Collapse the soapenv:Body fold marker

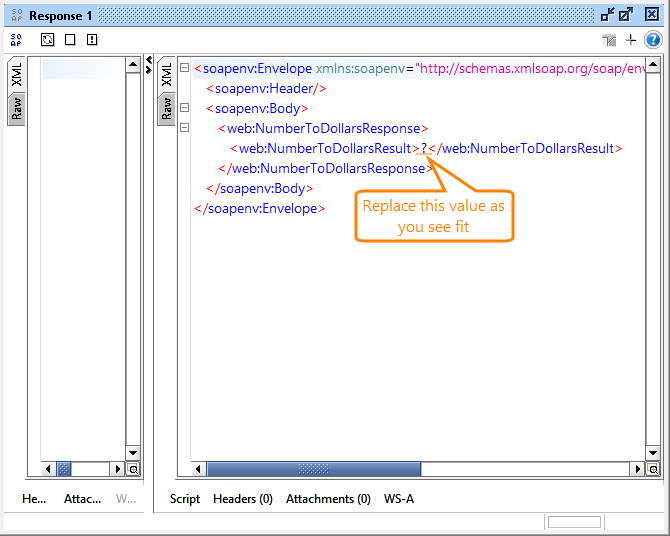[184, 107]
